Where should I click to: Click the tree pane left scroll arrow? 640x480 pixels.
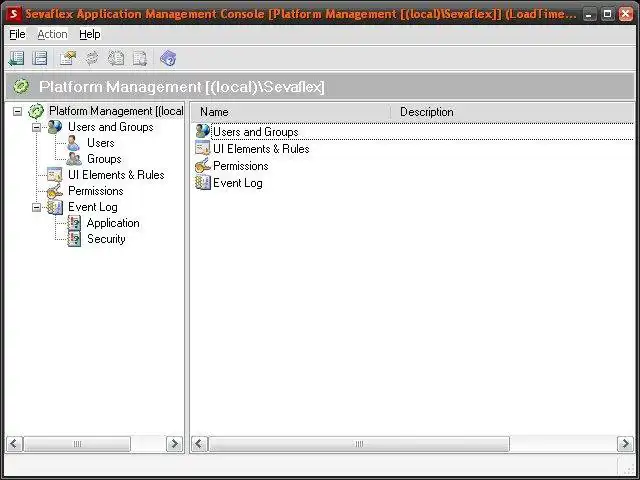[x=14, y=444]
